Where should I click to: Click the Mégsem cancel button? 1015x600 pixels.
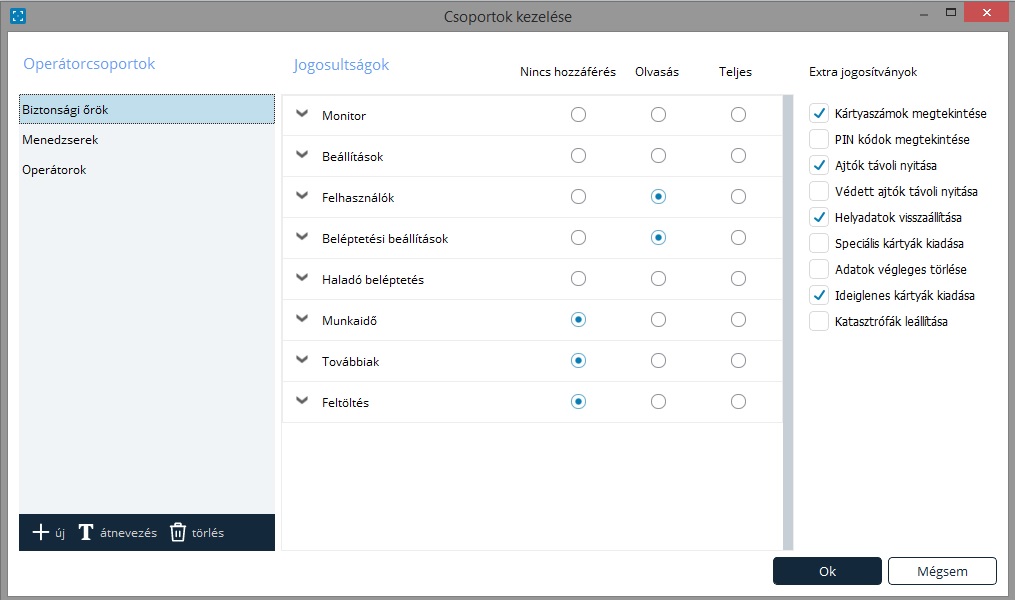tap(942, 571)
